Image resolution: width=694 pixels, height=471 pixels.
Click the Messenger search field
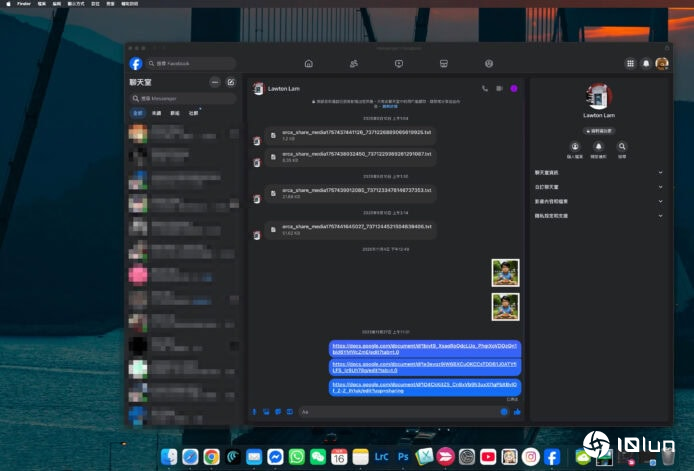coord(185,98)
